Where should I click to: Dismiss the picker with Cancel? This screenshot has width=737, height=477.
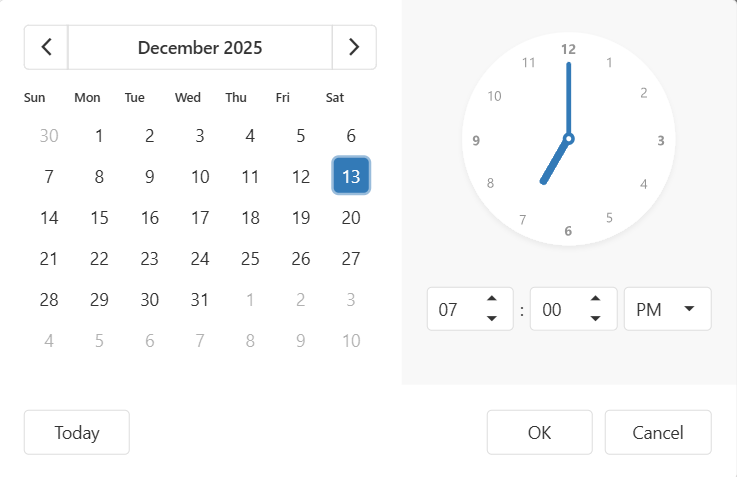point(658,432)
